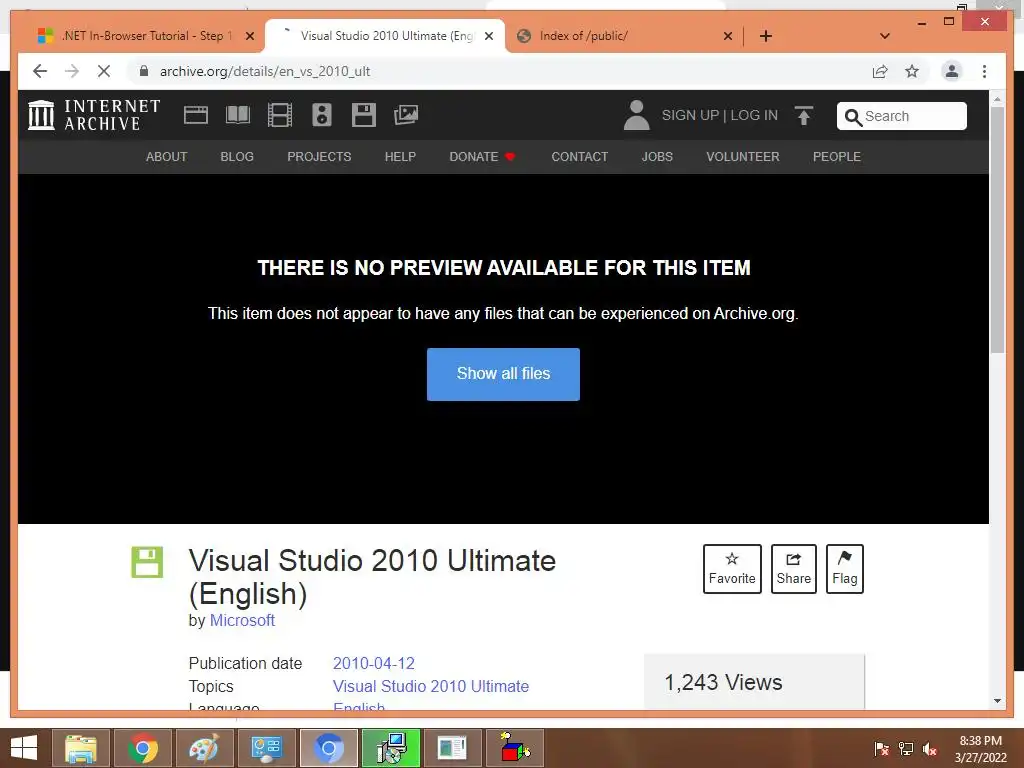Open the Internet Archive home logo
The width and height of the screenshot is (1024, 768).
[94, 115]
